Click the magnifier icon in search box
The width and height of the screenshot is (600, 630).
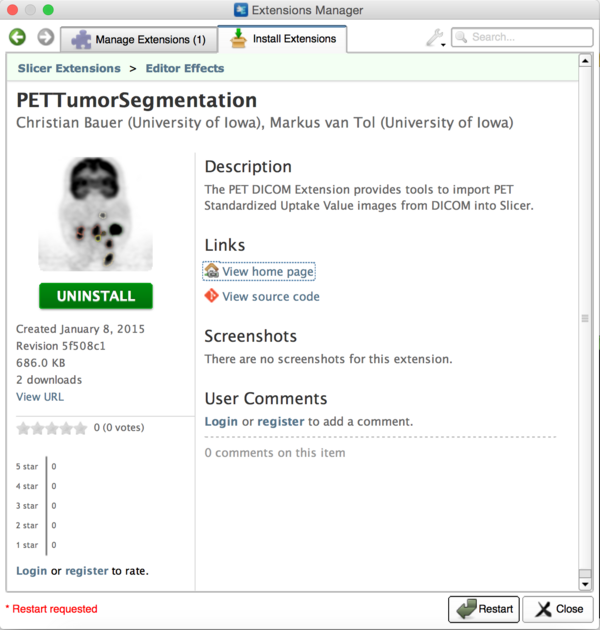click(461, 37)
